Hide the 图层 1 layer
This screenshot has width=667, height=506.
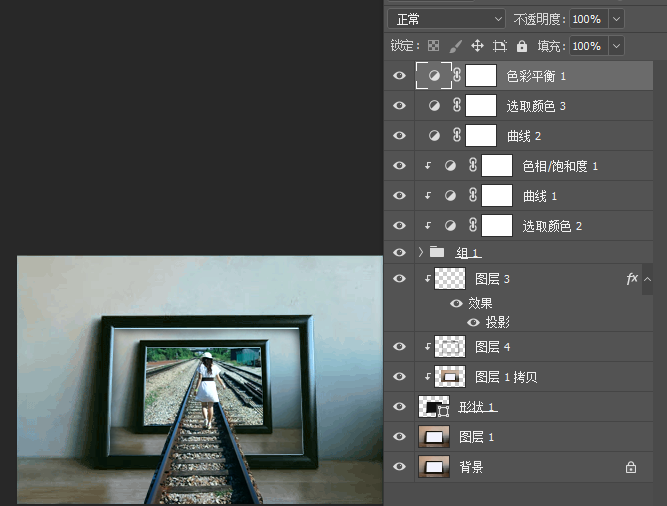(x=399, y=436)
